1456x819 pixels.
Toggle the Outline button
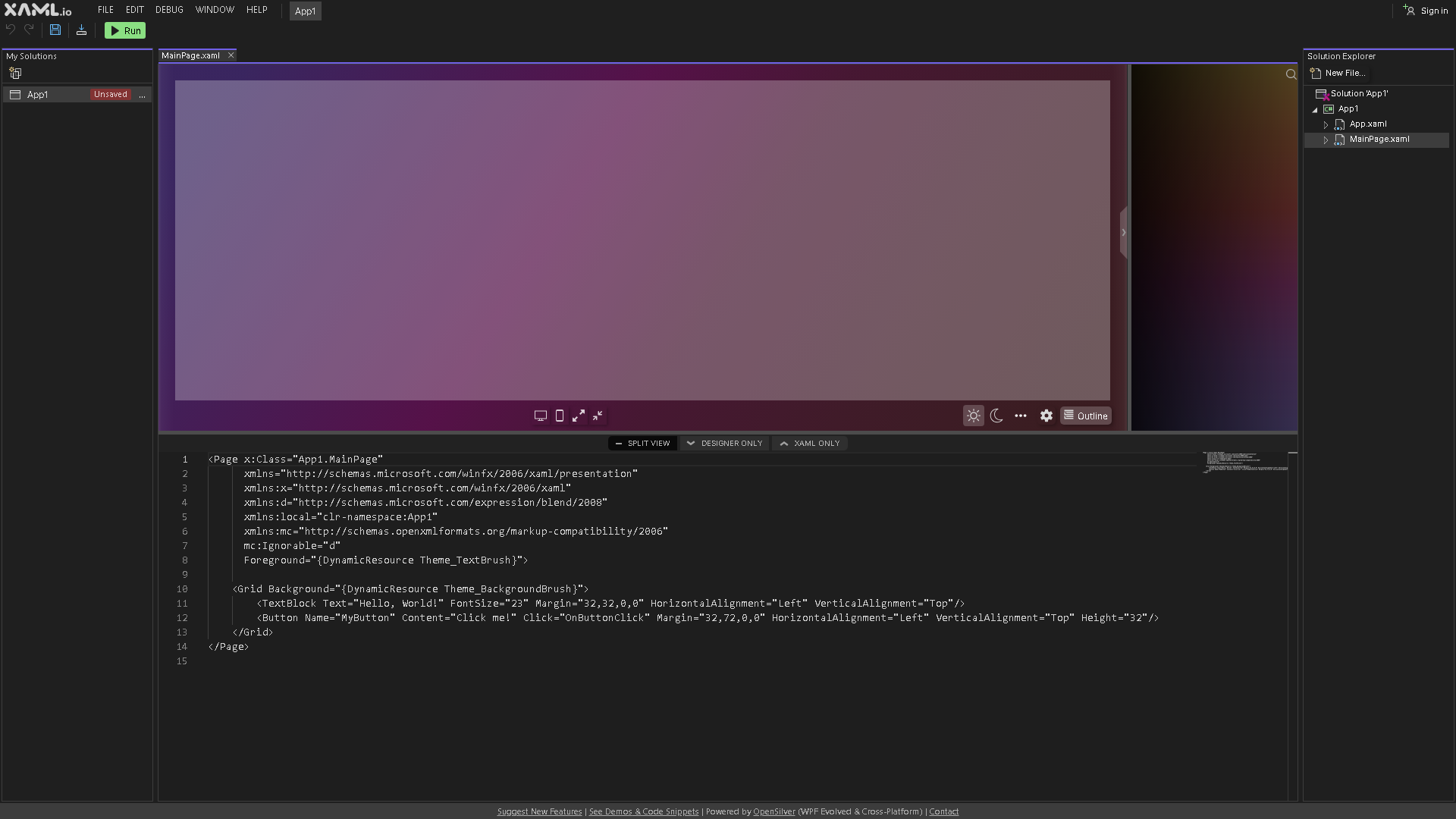click(x=1086, y=416)
